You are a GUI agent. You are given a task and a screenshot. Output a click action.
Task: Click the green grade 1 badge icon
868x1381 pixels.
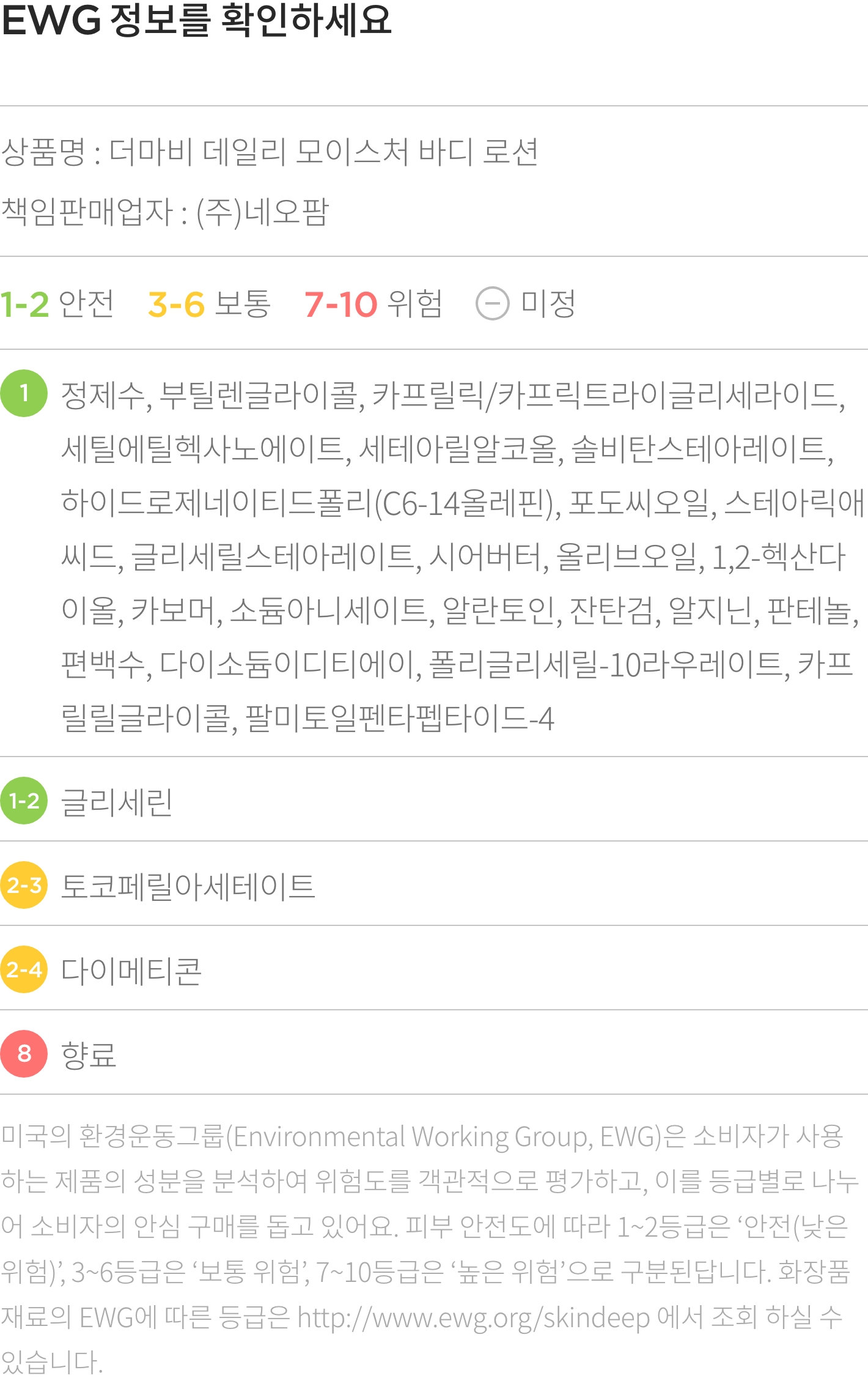click(24, 393)
